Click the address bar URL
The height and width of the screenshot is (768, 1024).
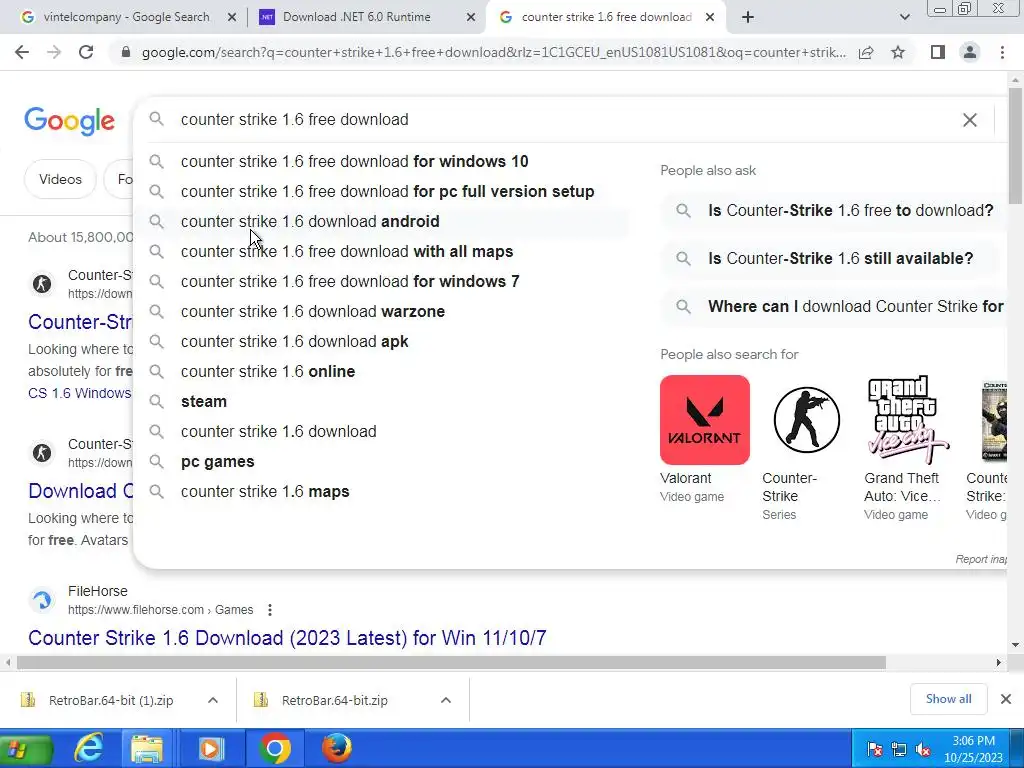click(x=494, y=52)
